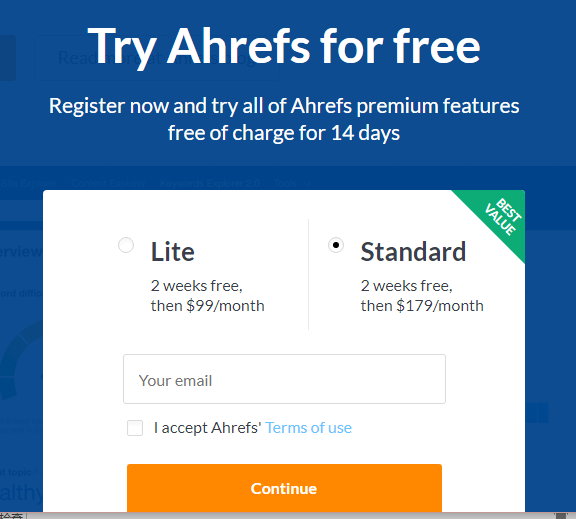The height and width of the screenshot is (519, 576).
Task: Click the orange Continue button
Action: tap(284, 488)
